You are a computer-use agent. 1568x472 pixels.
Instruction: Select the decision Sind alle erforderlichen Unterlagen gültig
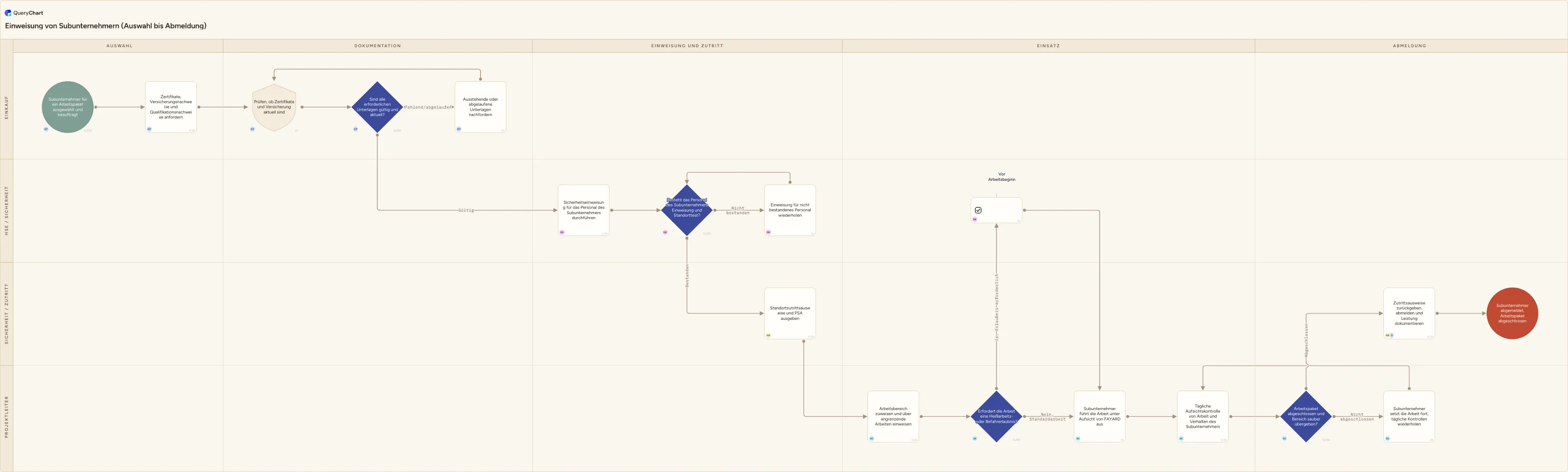click(377, 107)
